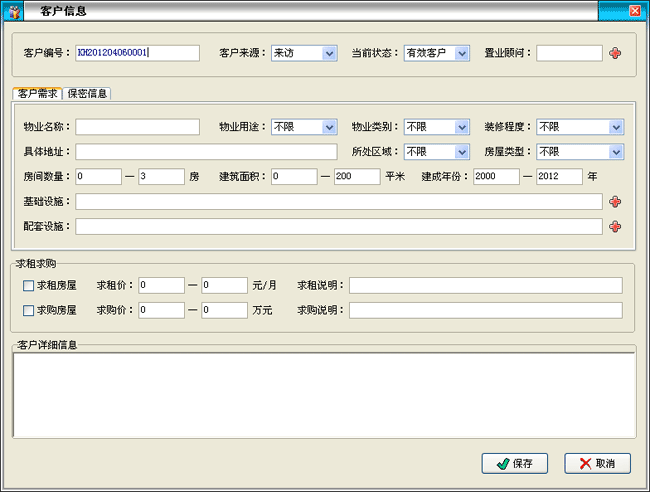650x492 pixels.
Task: Enable the 求租房屋 checkbox
Action: point(28,286)
